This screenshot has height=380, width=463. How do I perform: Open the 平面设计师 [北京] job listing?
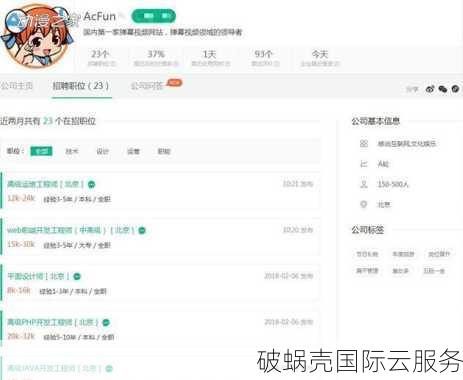[x=38, y=276]
